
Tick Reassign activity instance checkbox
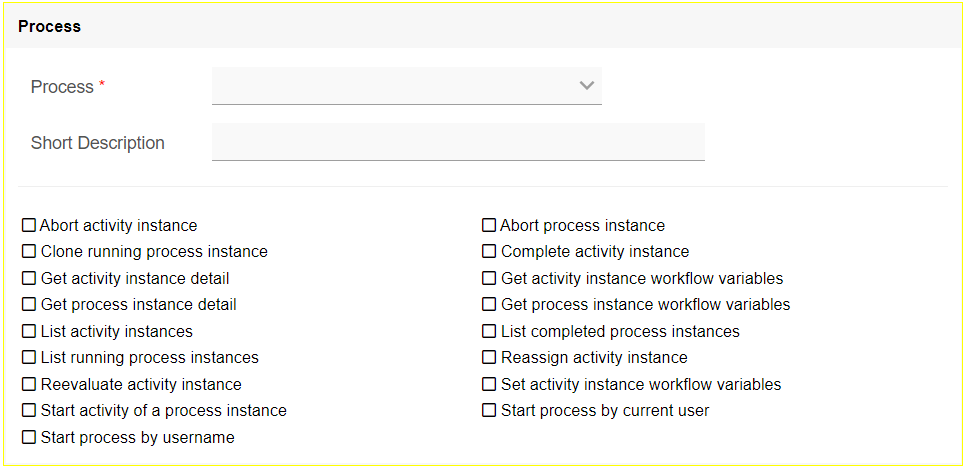pyautogui.click(x=489, y=358)
